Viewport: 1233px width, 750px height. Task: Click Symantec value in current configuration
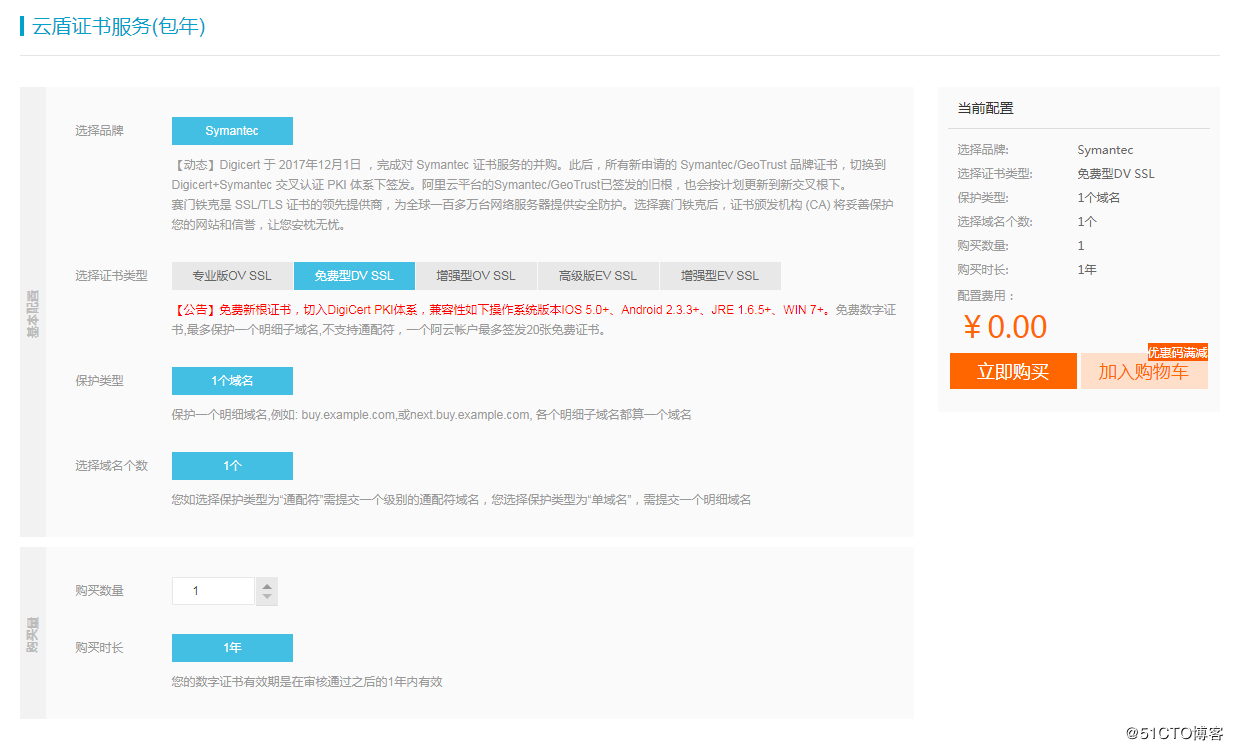click(1105, 150)
